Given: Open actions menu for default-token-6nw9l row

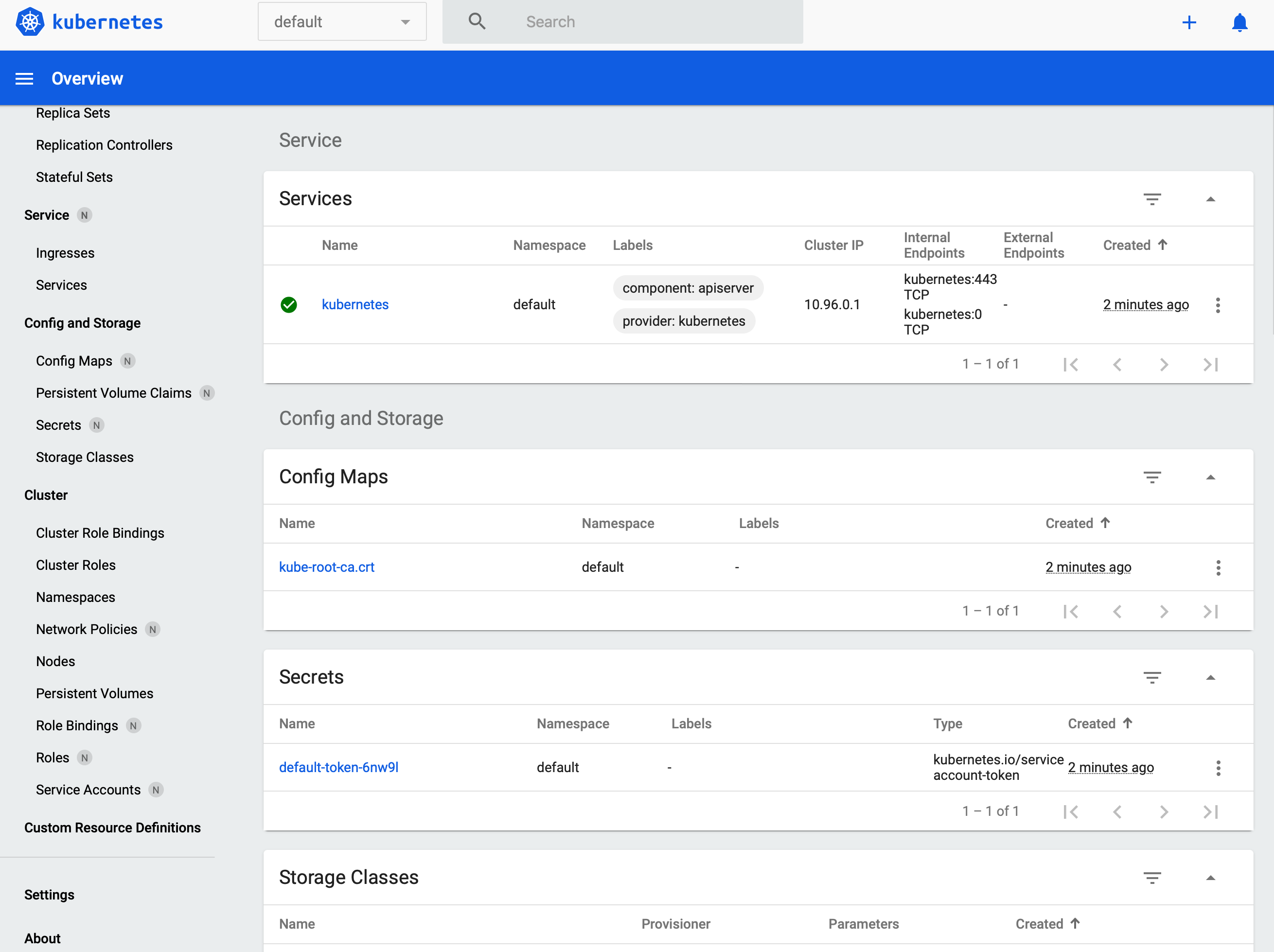Looking at the screenshot, I should [1218, 768].
